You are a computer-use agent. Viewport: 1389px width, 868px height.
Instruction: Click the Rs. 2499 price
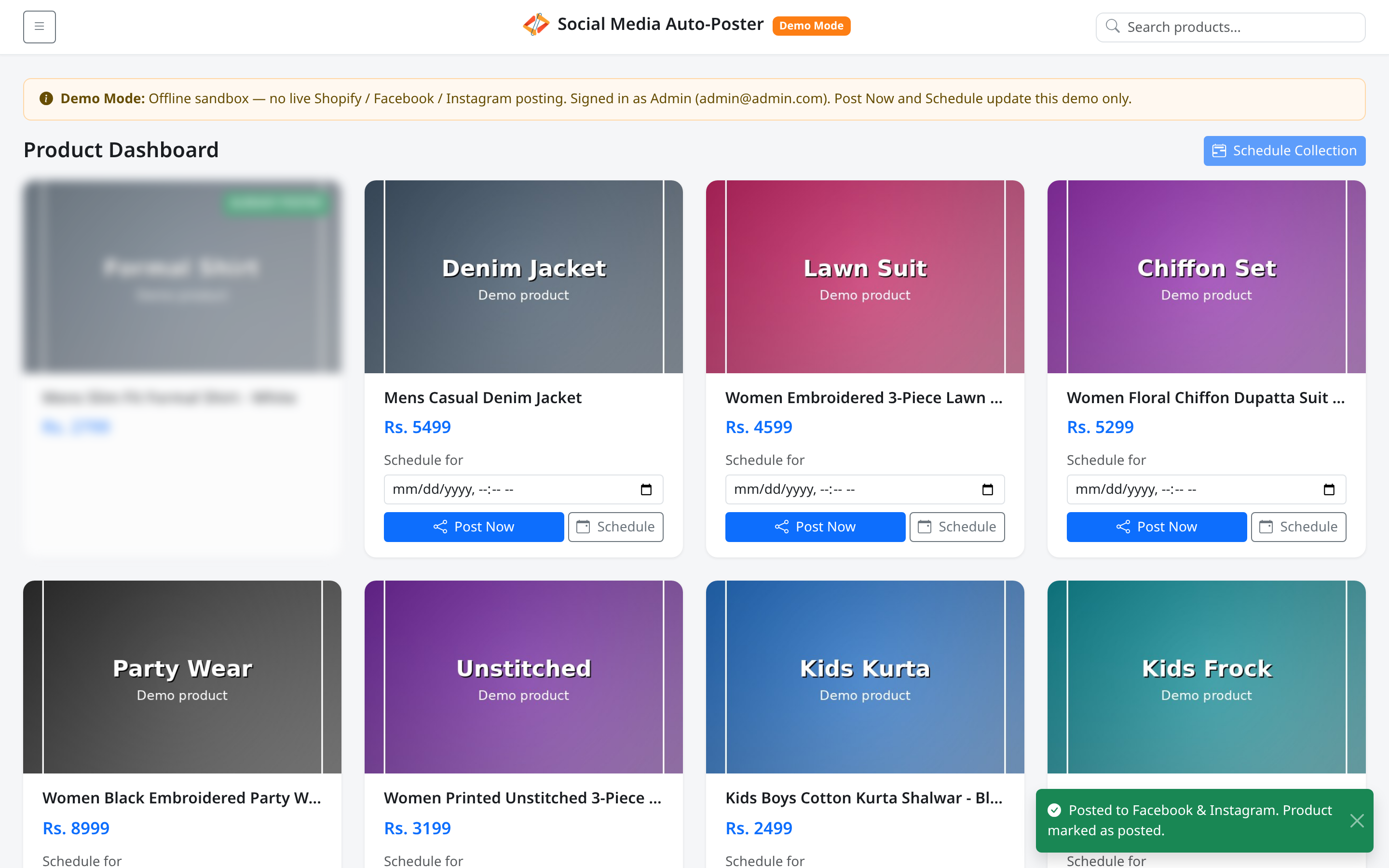point(759,828)
